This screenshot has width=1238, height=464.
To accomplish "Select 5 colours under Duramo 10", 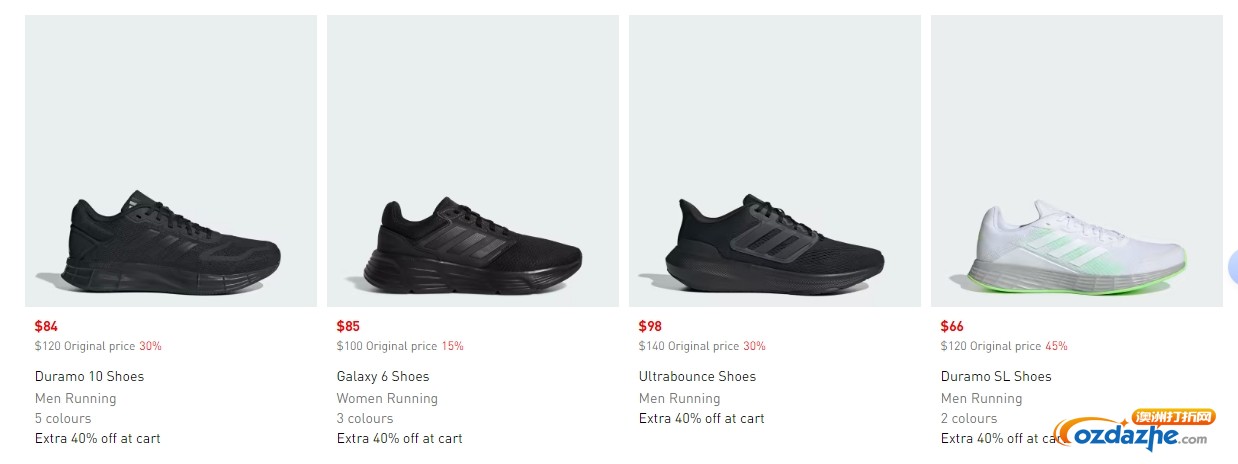I will [x=63, y=418].
